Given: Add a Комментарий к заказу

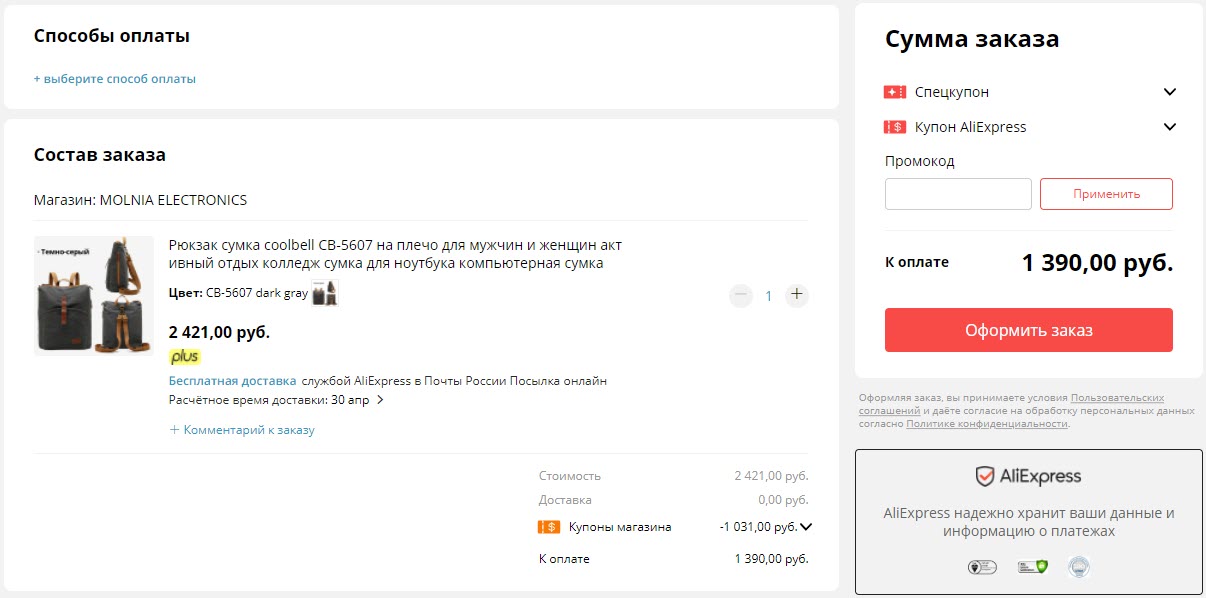Looking at the screenshot, I should click(242, 429).
